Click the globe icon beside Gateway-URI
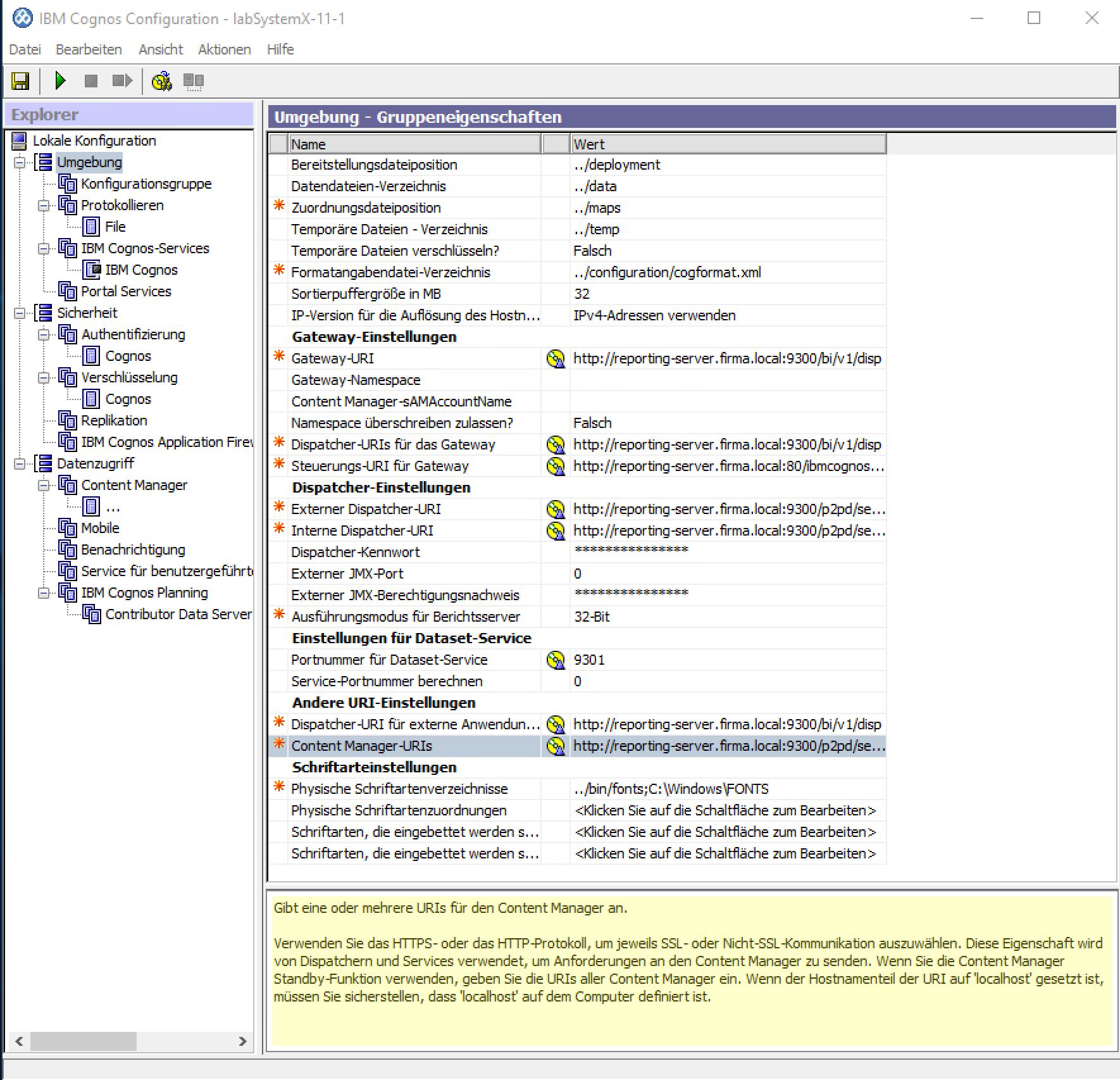The width and height of the screenshot is (1120, 1080). [556, 359]
